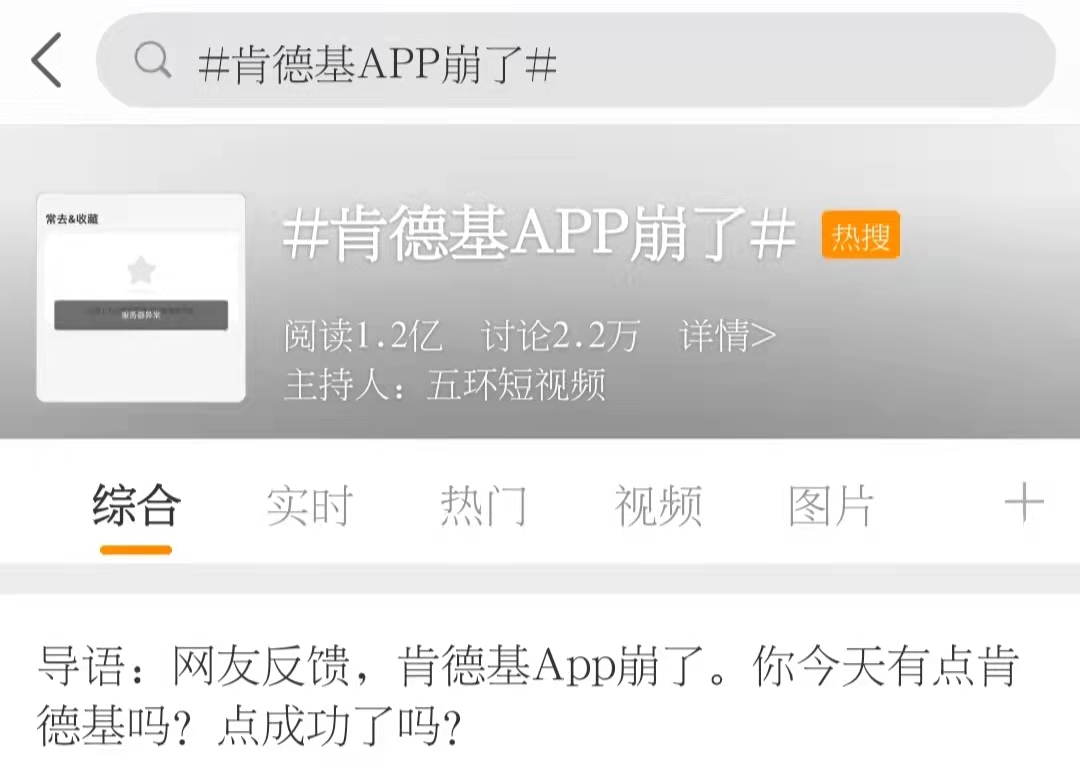Tap the #肯德基APP崩了# topic title
This screenshot has height=784, width=1080.
coord(539,234)
